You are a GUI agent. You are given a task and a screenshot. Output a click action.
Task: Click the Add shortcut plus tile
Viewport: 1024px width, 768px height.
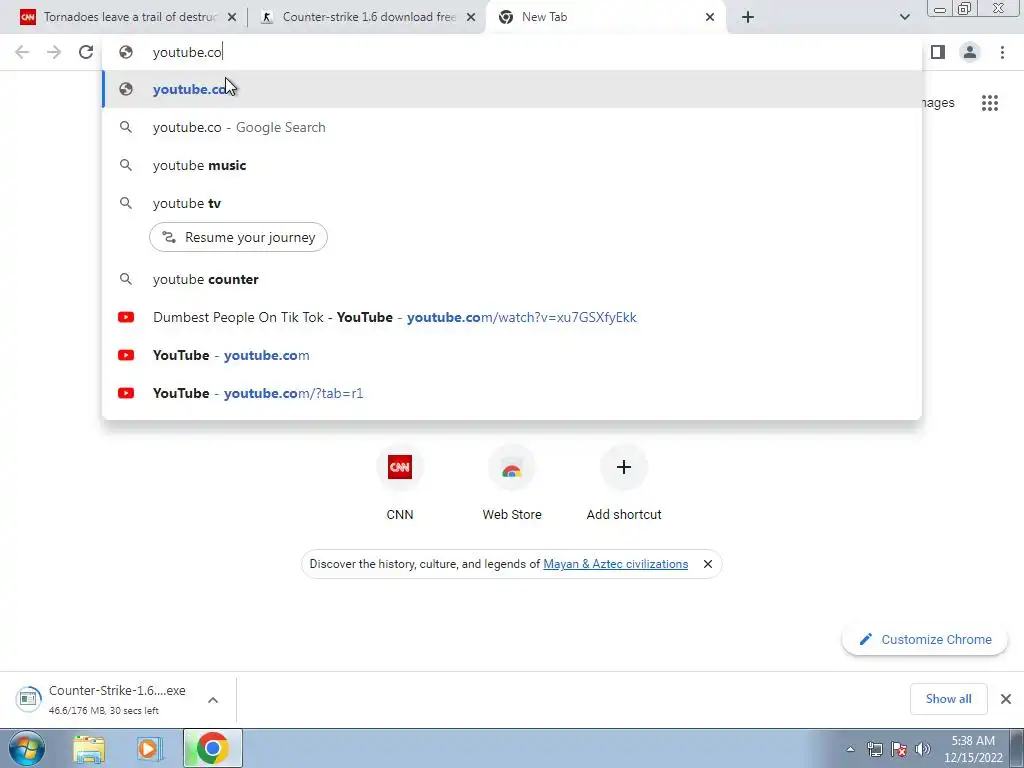pyautogui.click(x=624, y=483)
